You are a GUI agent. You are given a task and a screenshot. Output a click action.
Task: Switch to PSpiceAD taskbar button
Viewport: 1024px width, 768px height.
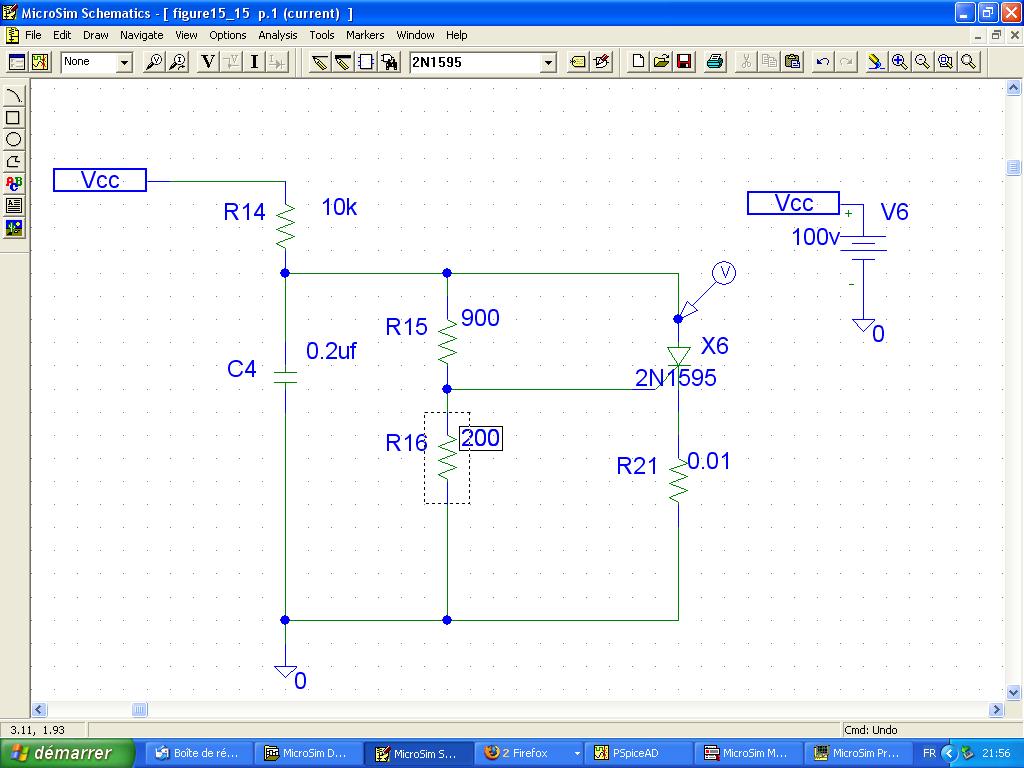[638, 753]
